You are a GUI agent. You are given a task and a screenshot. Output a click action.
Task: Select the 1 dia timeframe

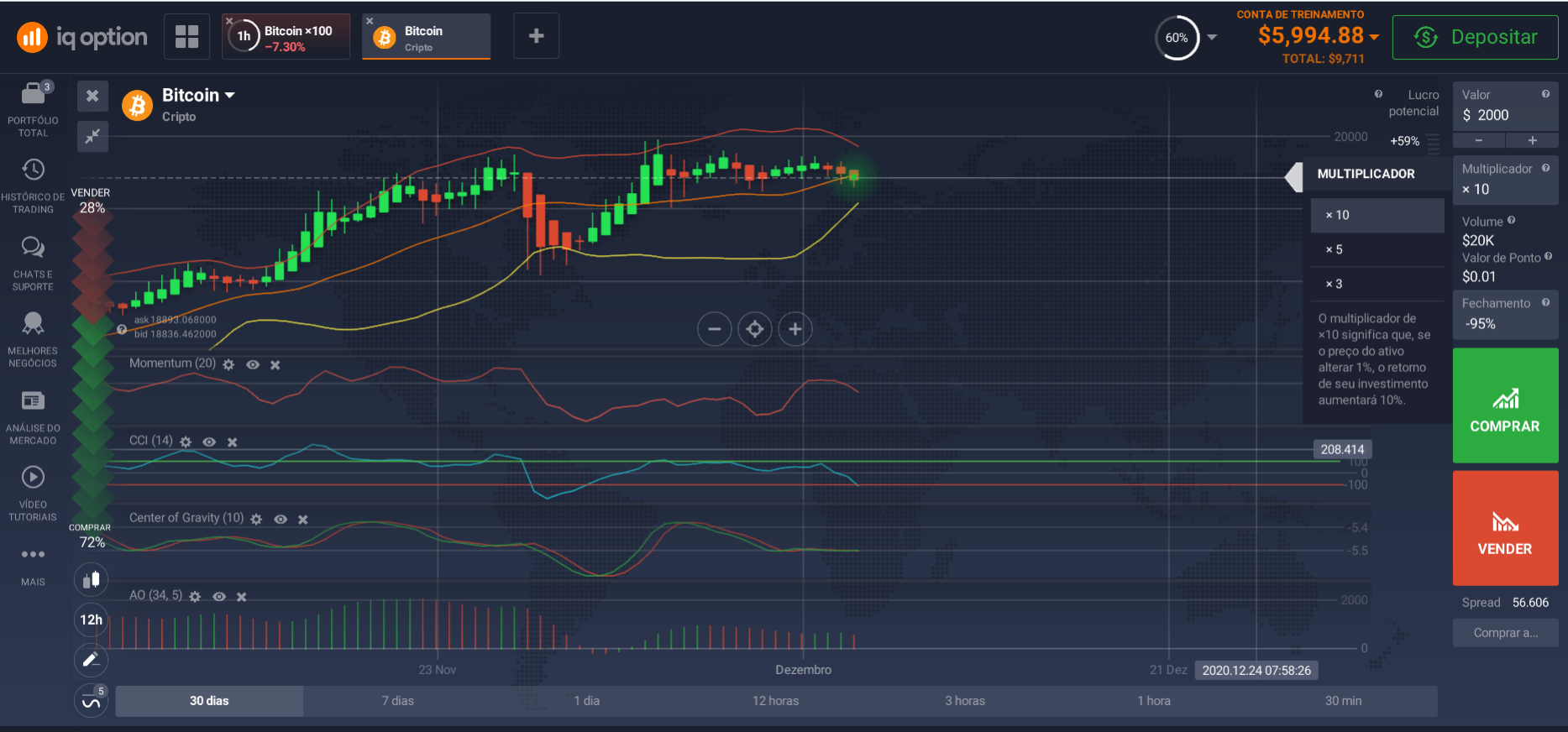pyautogui.click(x=587, y=701)
